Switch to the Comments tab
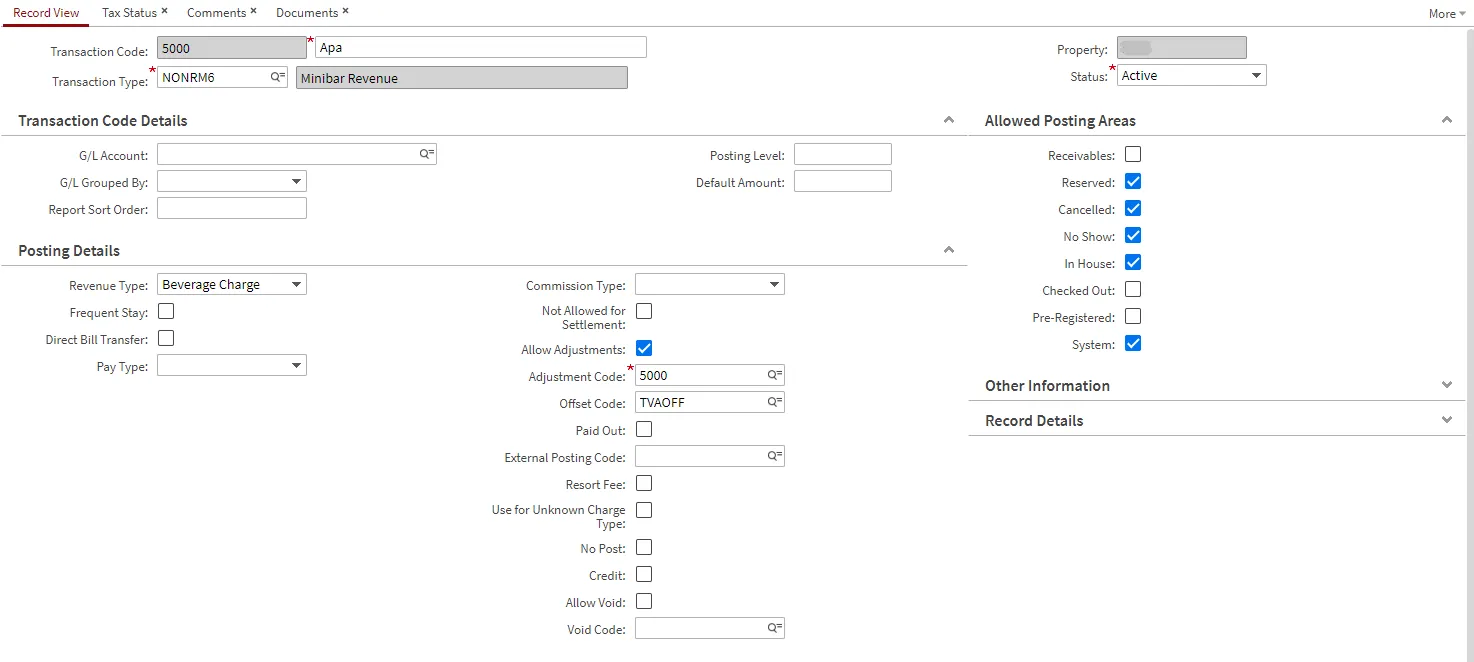1474x662 pixels. point(216,13)
